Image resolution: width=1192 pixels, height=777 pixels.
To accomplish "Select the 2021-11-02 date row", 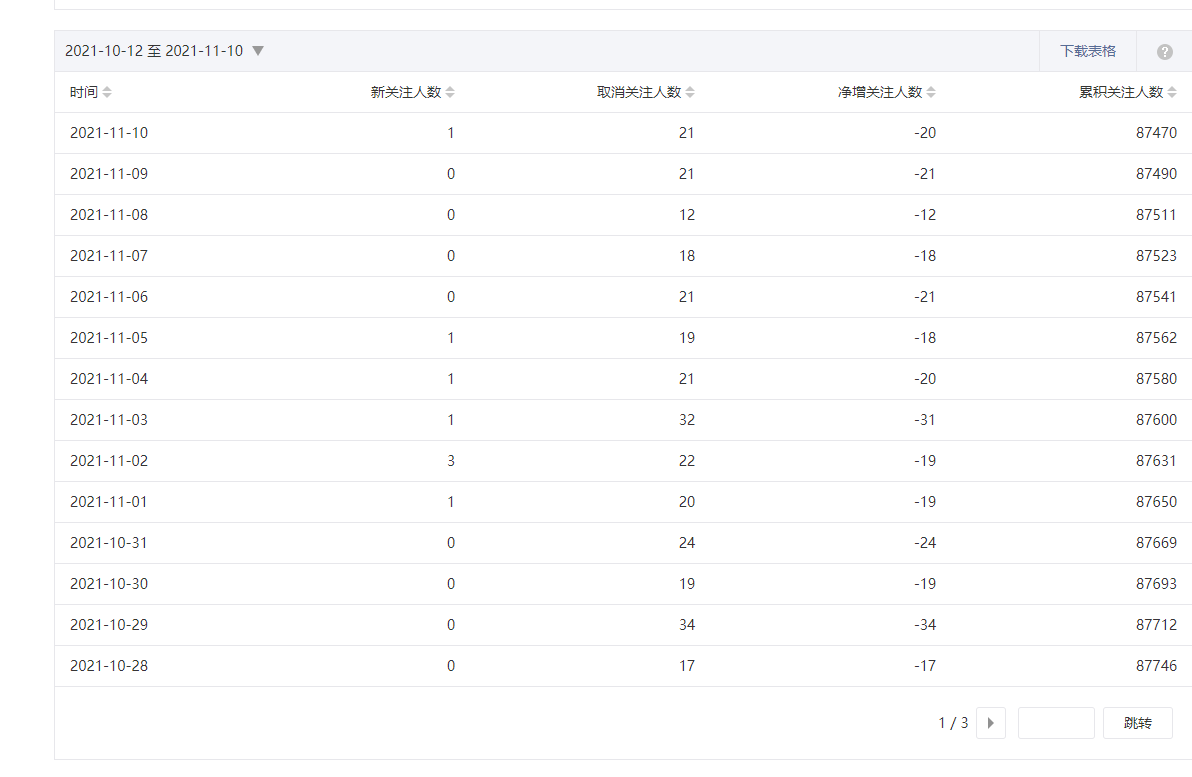I will [x=109, y=461].
